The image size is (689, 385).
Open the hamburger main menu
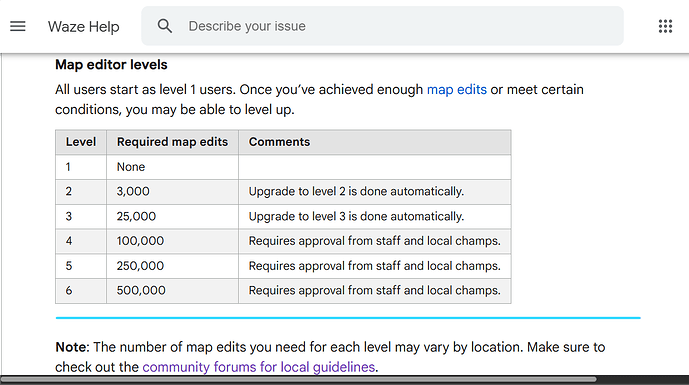pyautogui.click(x=18, y=26)
